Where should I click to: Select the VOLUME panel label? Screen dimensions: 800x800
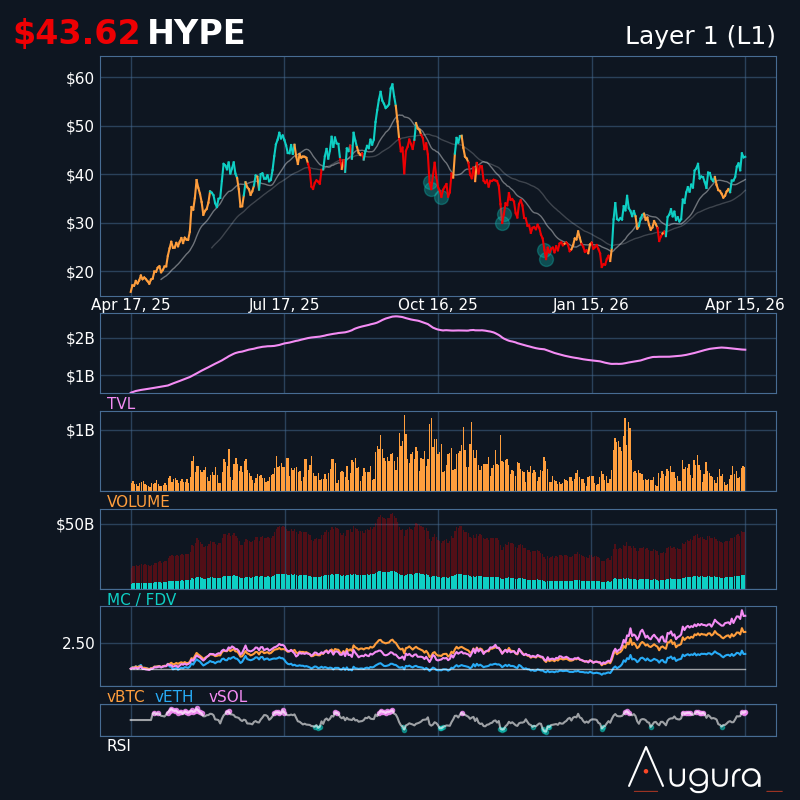[138, 502]
